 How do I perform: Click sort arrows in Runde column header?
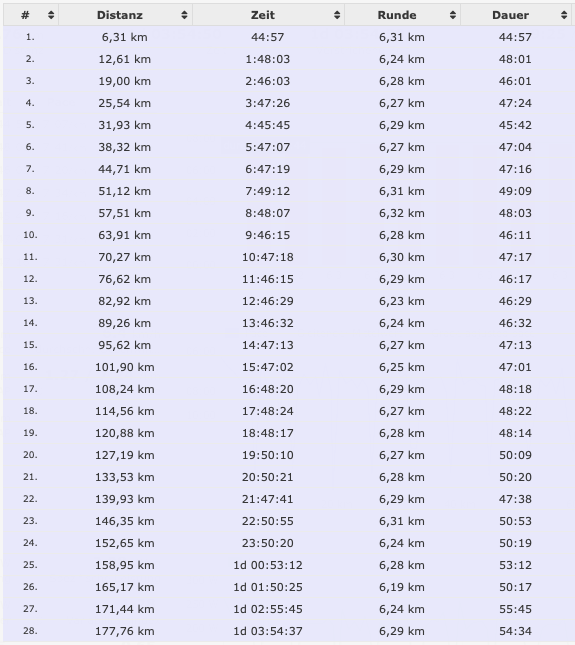[x=453, y=15]
